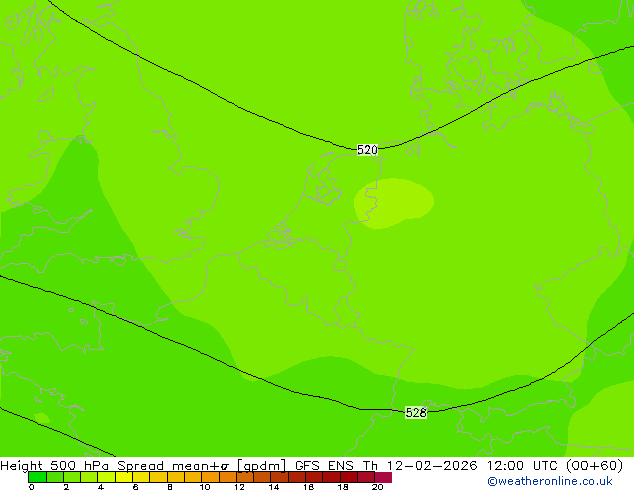Click the 'Th 12-02-2026' date text
Viewport: 634px width, 490px height.
420,465
